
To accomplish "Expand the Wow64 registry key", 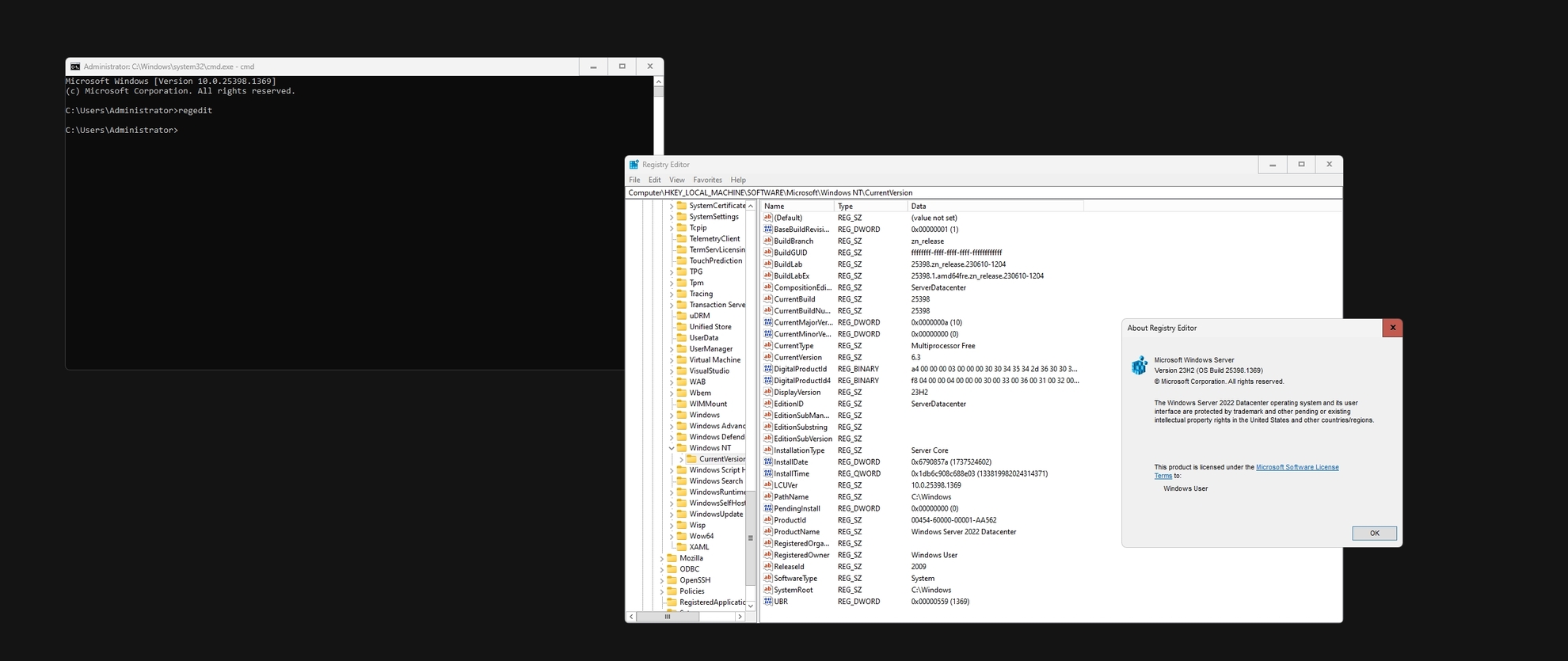I will [x=672, y=536].
